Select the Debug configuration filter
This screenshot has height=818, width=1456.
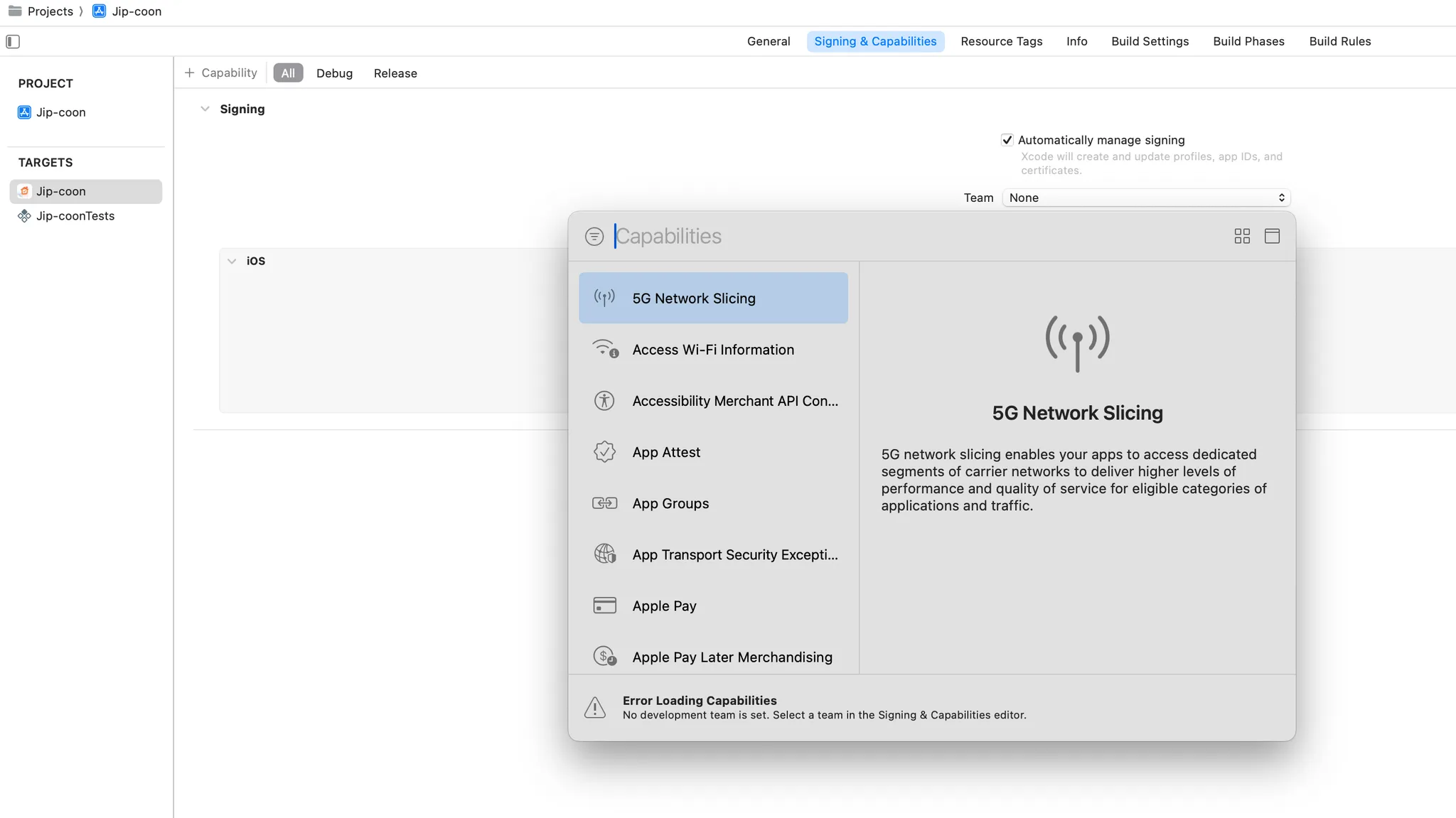point(334,73)
